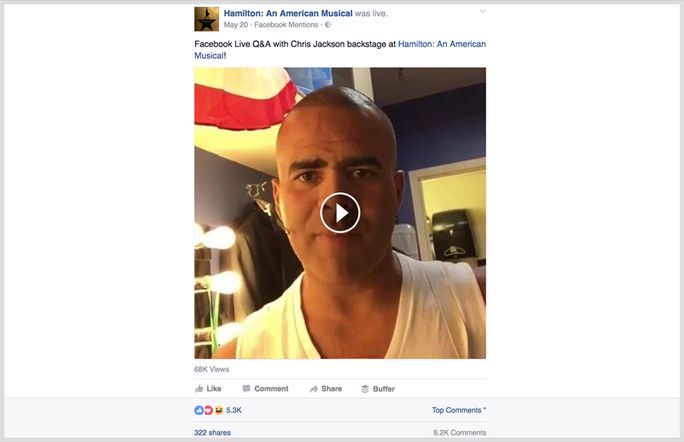Click the Haha reaction emoji
The height and width of the screenshot is (442, 684).
(219, 410)
